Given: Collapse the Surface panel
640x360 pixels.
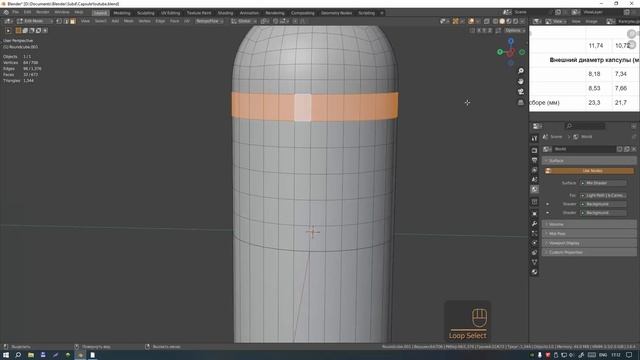Looking at the screenshot, I should (589, 161).
